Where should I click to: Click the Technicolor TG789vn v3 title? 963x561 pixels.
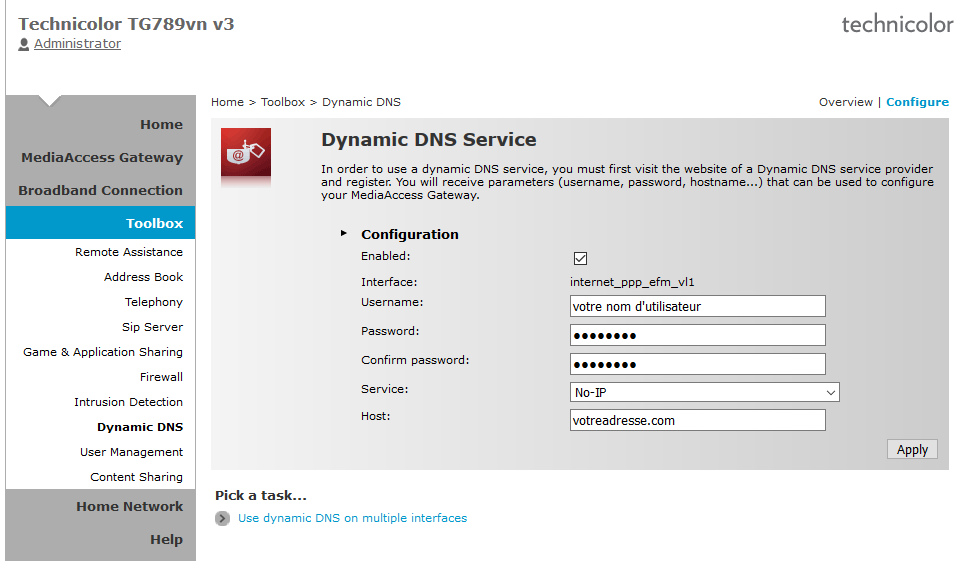[x=126, y=24]
